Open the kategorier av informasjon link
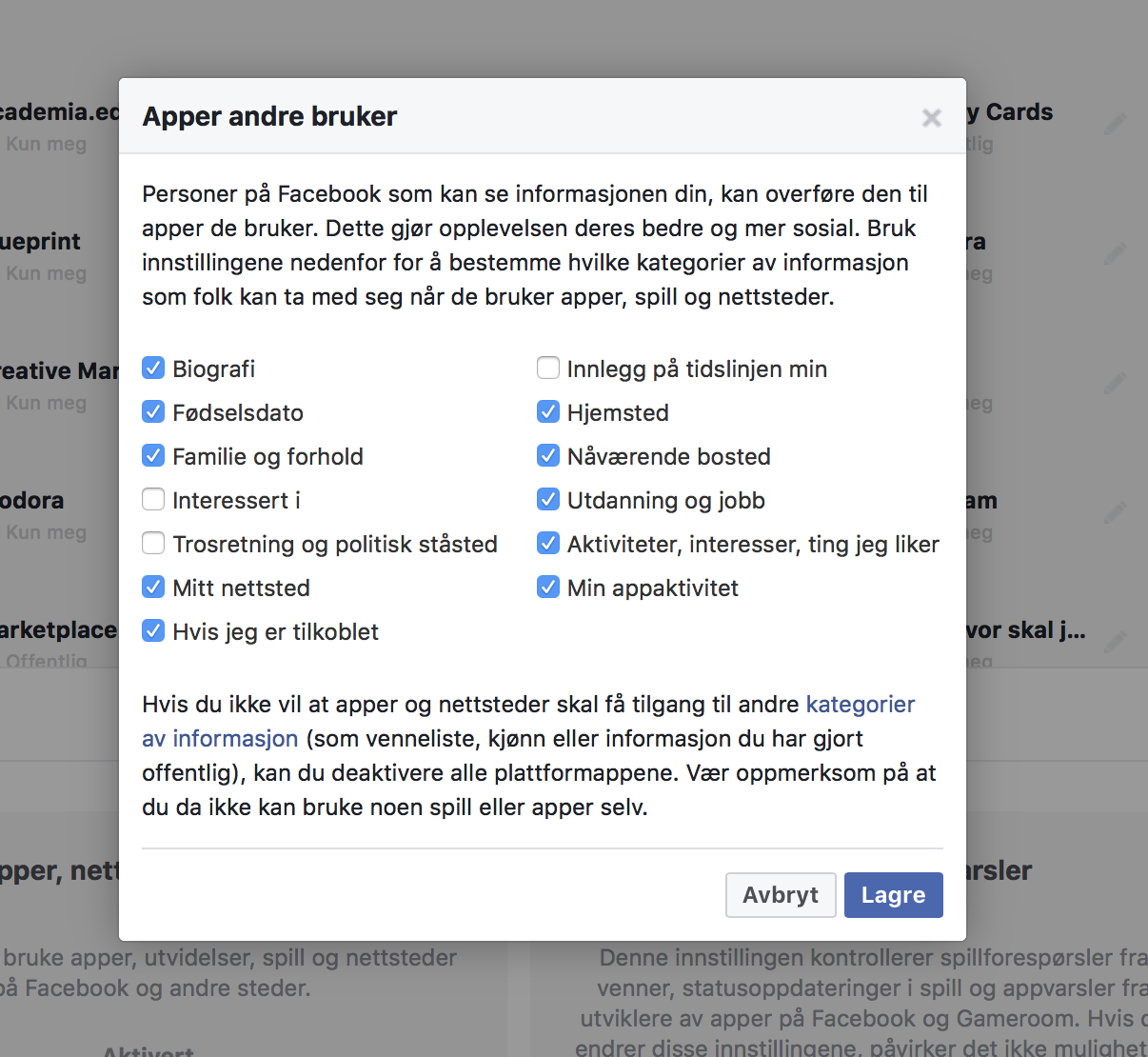Image resolution: width=1148 pixels, height=1057 pixels. click(860, 705)
